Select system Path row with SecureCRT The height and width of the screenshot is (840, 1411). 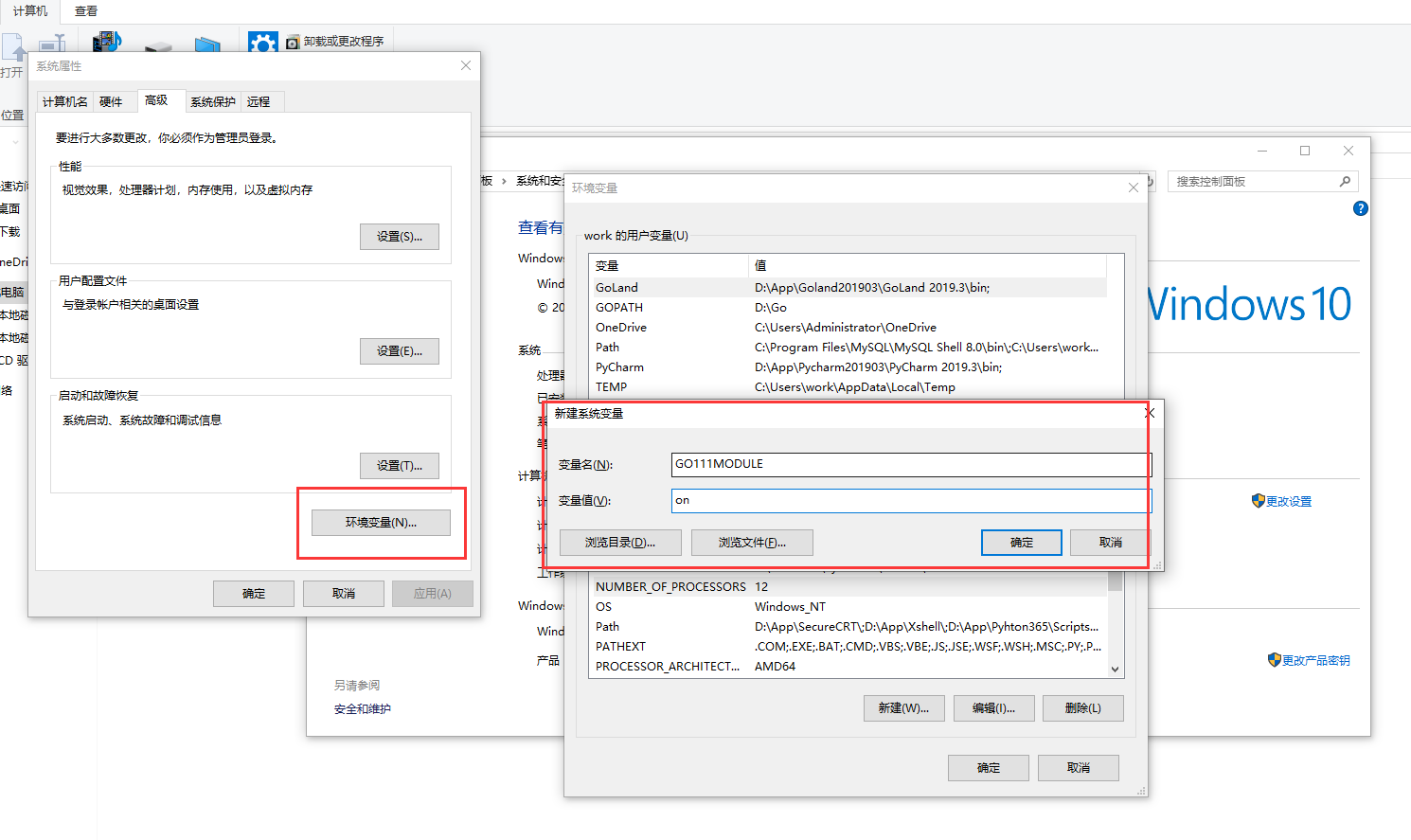(x=848, y=627)
